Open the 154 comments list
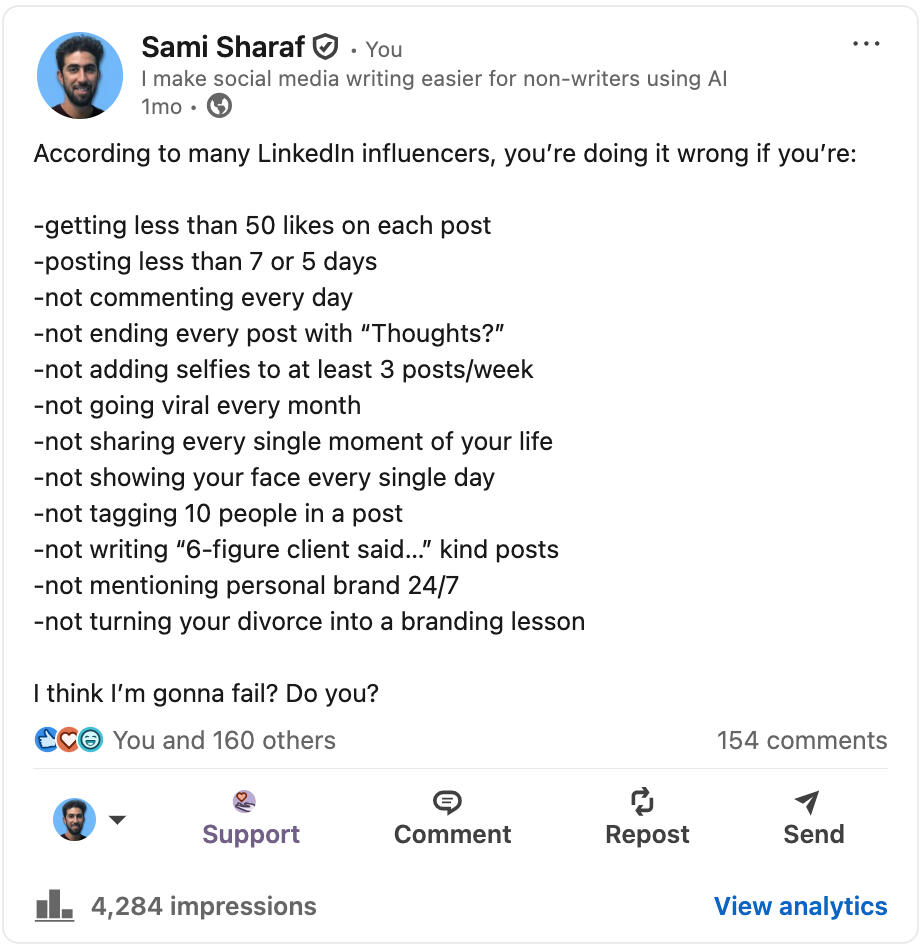Screen dimensions: 924x950 click(801, 740)
